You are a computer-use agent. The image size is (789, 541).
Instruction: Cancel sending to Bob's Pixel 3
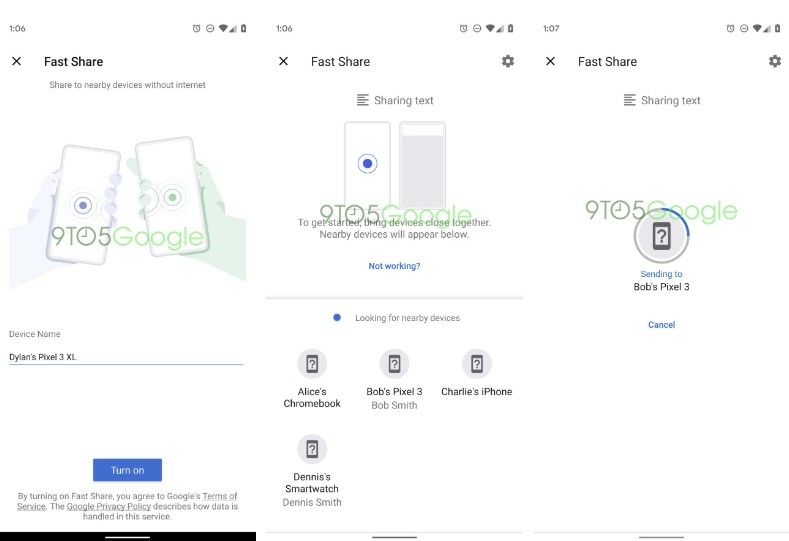tap(661, 325)
